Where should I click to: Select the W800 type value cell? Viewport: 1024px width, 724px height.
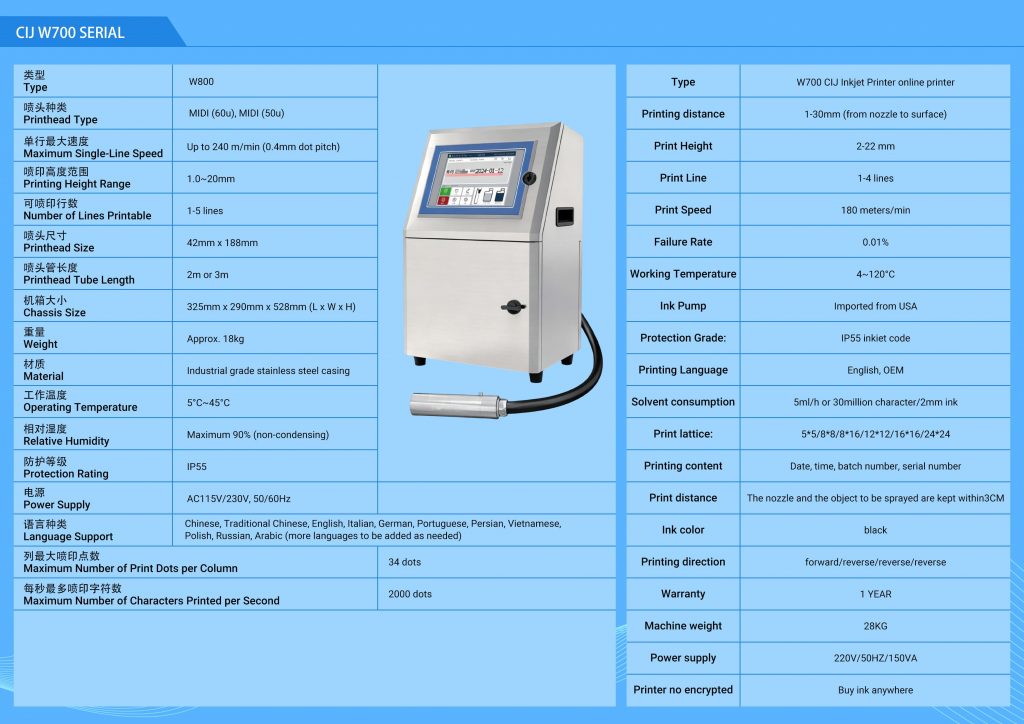point(201,82)
